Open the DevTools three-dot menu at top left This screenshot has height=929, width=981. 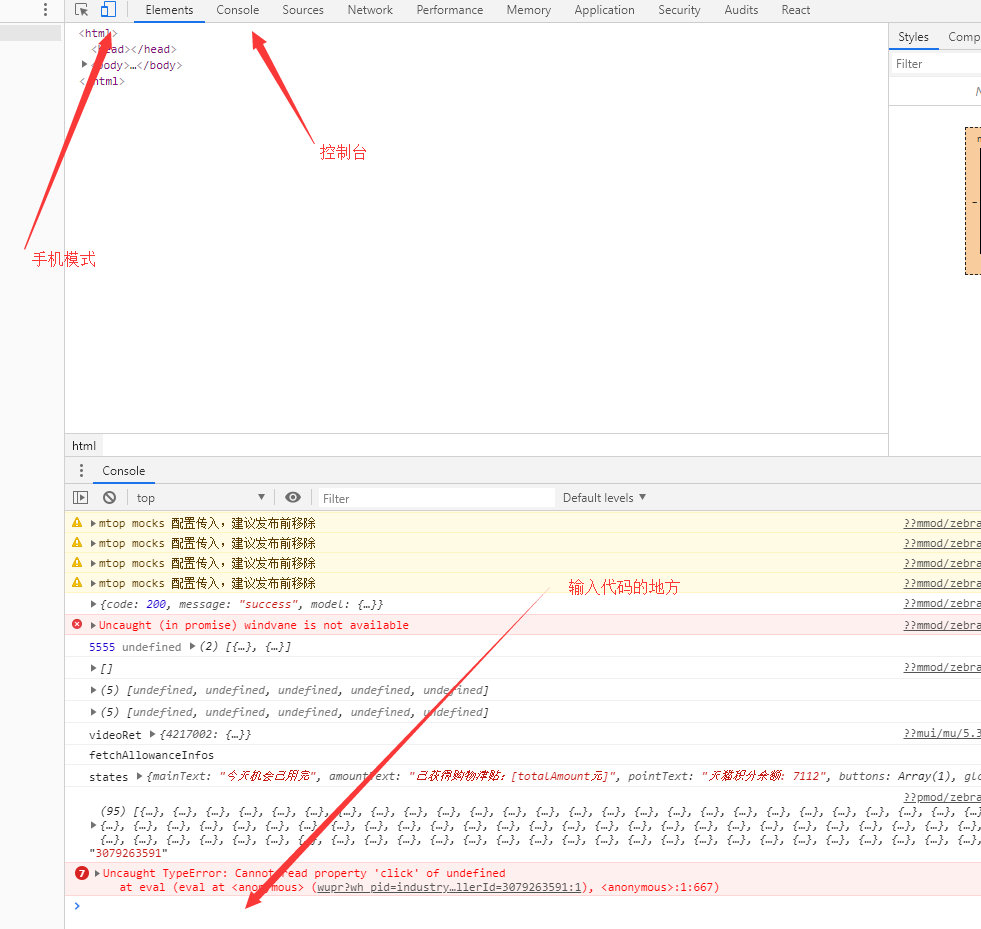pyautogui.click(x=45, y=10)
